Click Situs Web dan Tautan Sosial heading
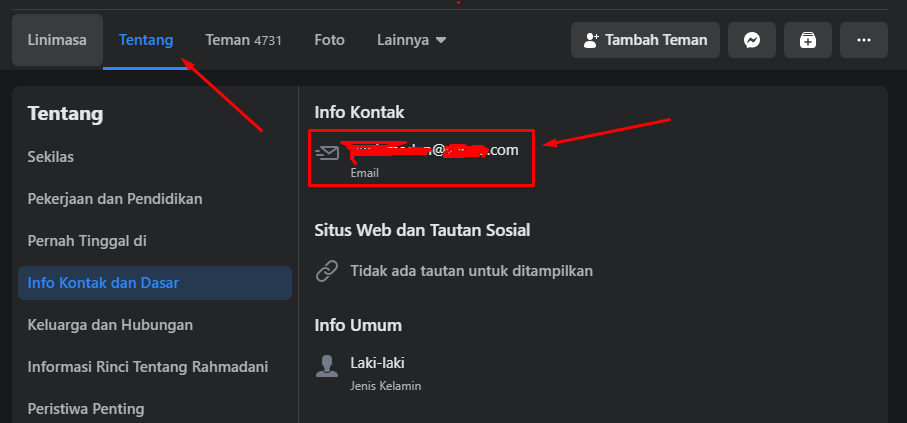 [x=422, y=230]
